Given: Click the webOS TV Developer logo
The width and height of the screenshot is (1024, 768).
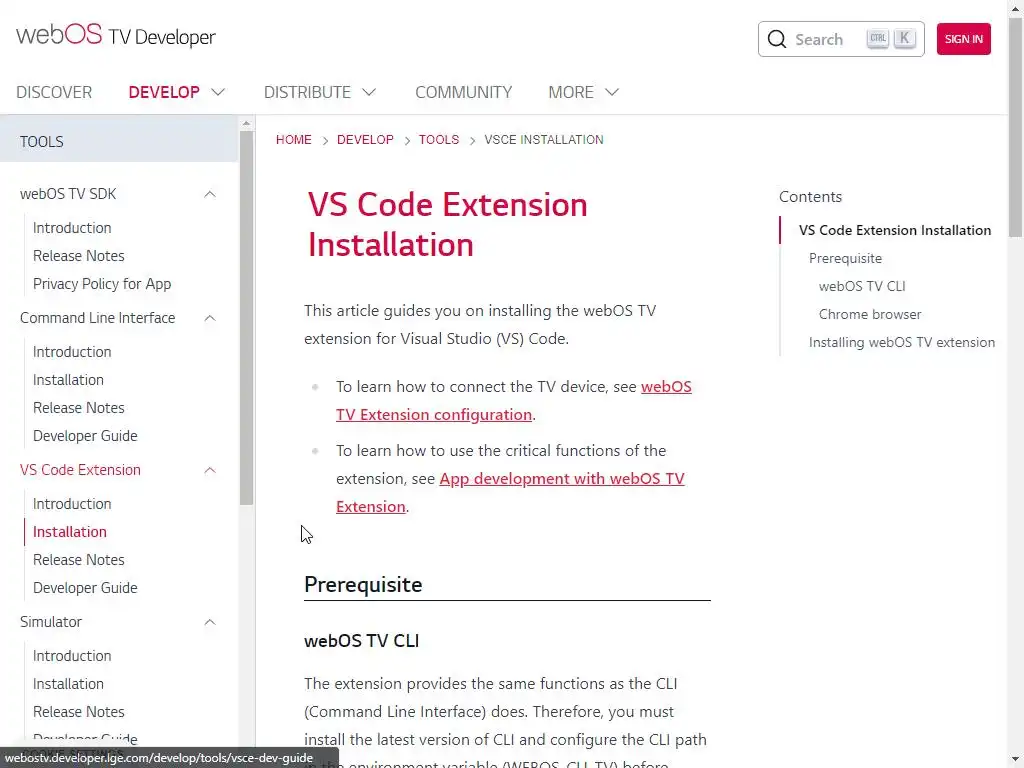Looking at the screenshot, I should tap(116, 36).
